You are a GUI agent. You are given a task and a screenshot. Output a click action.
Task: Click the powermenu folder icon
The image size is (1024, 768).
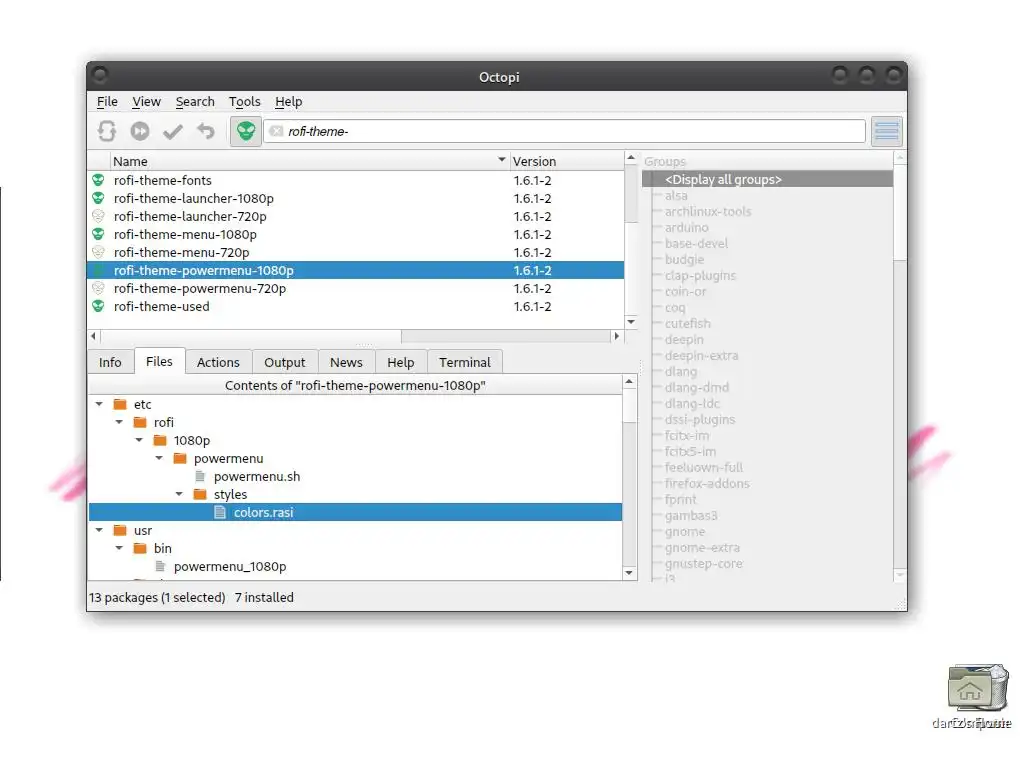point(180,458)
